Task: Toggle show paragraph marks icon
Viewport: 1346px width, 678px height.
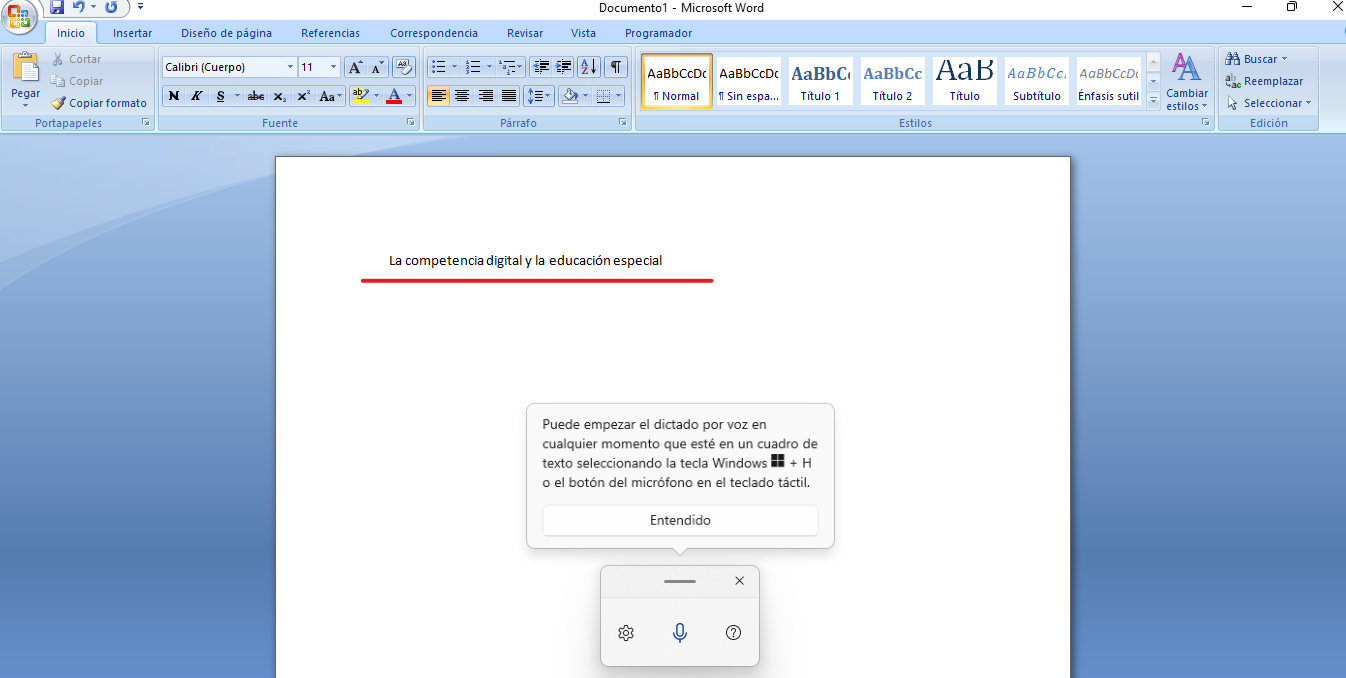Action: (616, 67)
